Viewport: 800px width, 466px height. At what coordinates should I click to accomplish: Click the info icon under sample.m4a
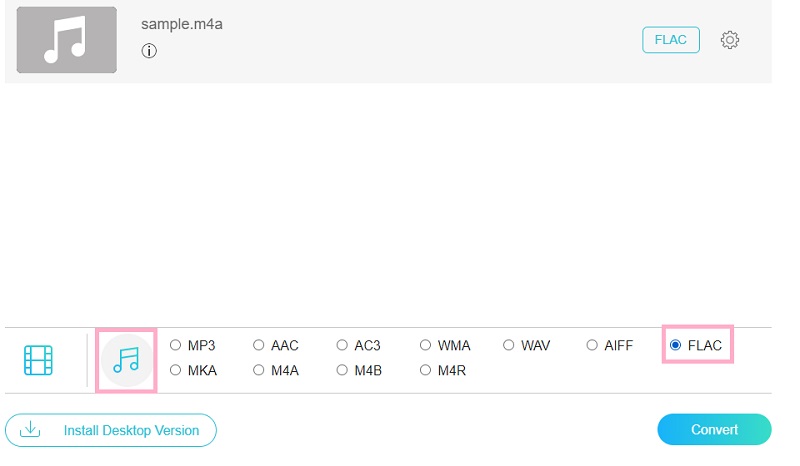coord(149,51)
